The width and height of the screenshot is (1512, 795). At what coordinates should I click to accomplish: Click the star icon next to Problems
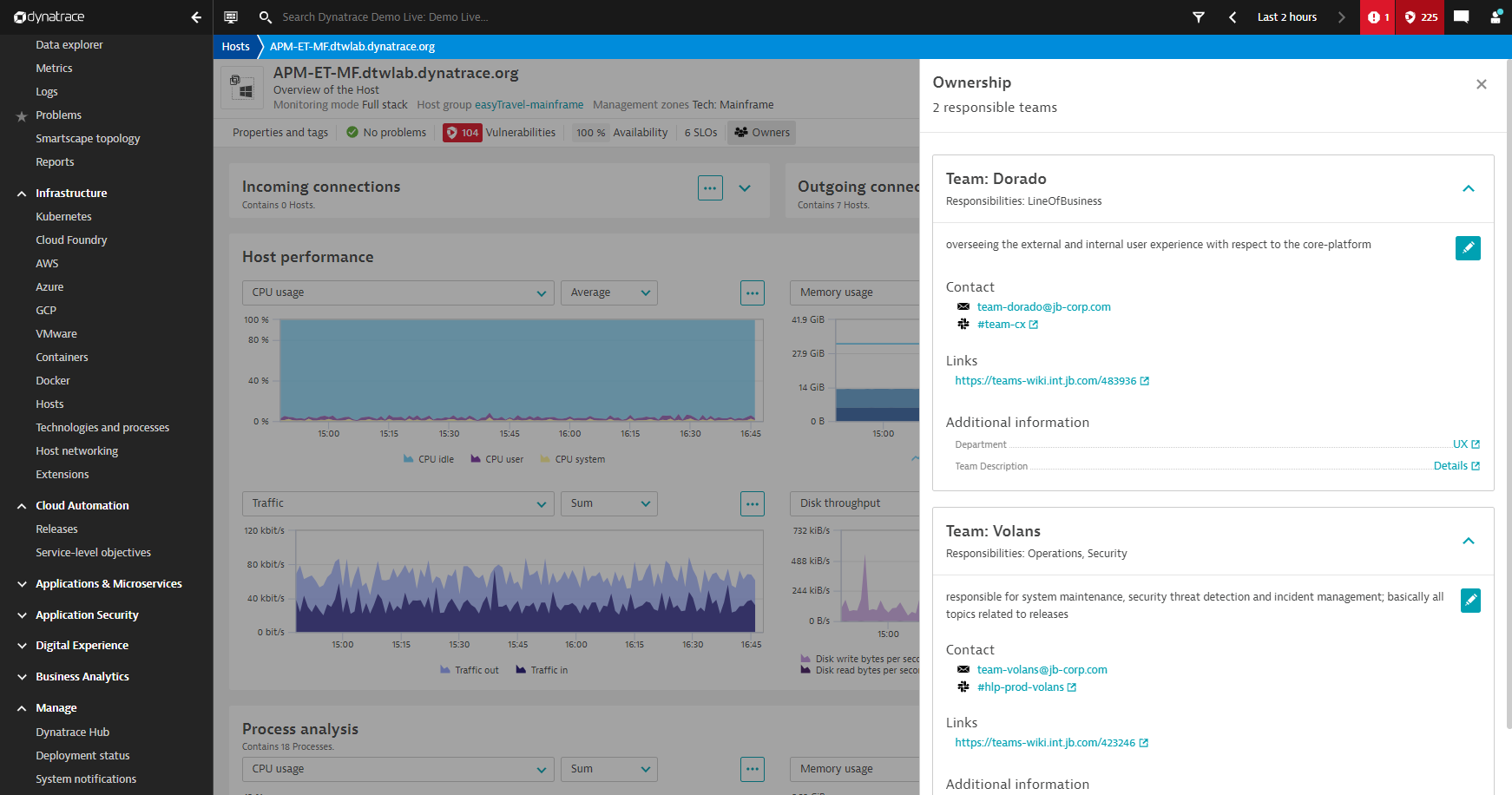tap(22, 116)
